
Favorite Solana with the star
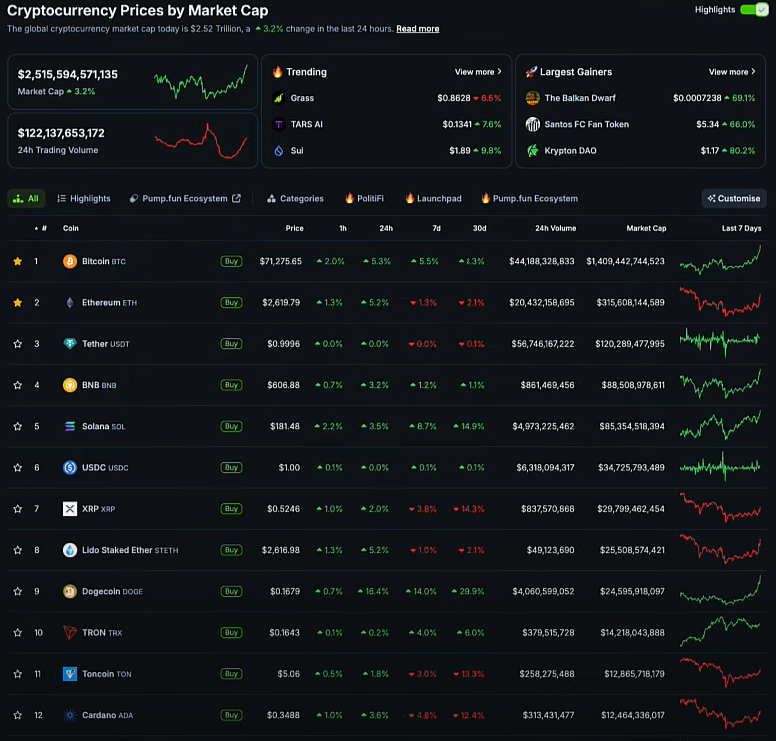18,426
